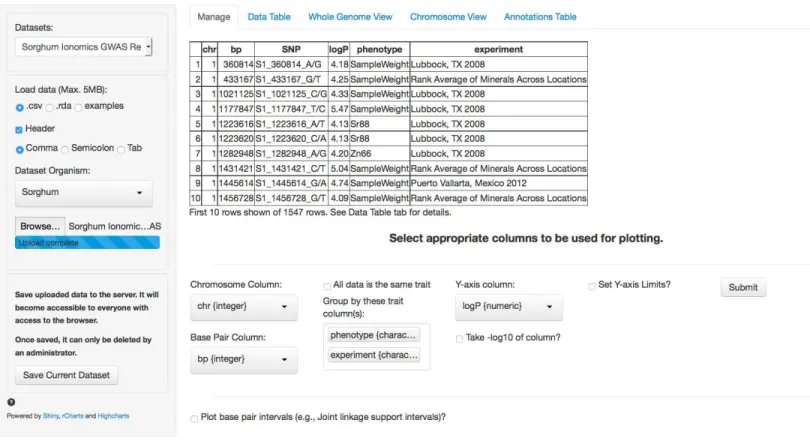Screen dimensions: 810x441
Task: Click cell S1_1456728_G/T
Action: (291, 198)
